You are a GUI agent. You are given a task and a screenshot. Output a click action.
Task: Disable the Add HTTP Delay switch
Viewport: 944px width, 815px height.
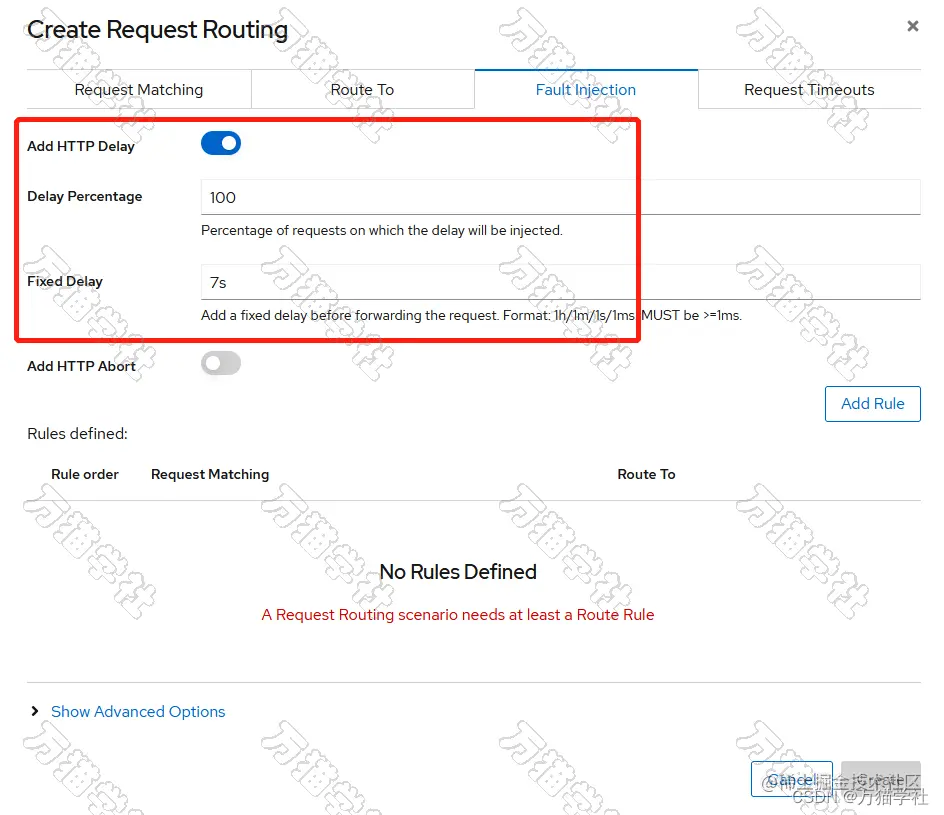coord(221,143)
